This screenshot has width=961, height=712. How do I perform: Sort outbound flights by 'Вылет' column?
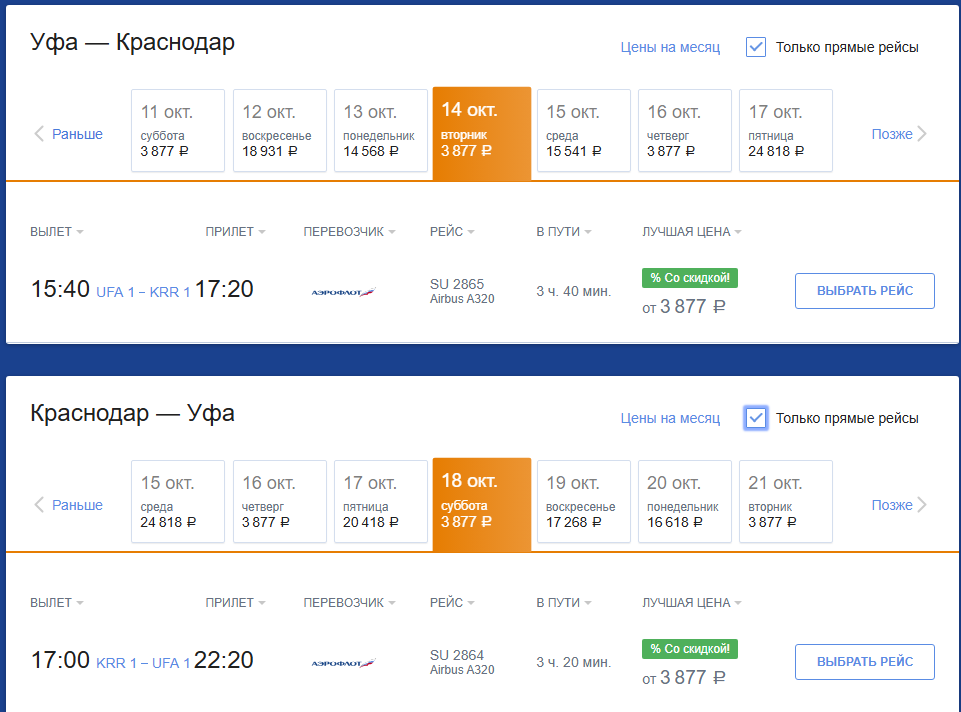(56, 232)
